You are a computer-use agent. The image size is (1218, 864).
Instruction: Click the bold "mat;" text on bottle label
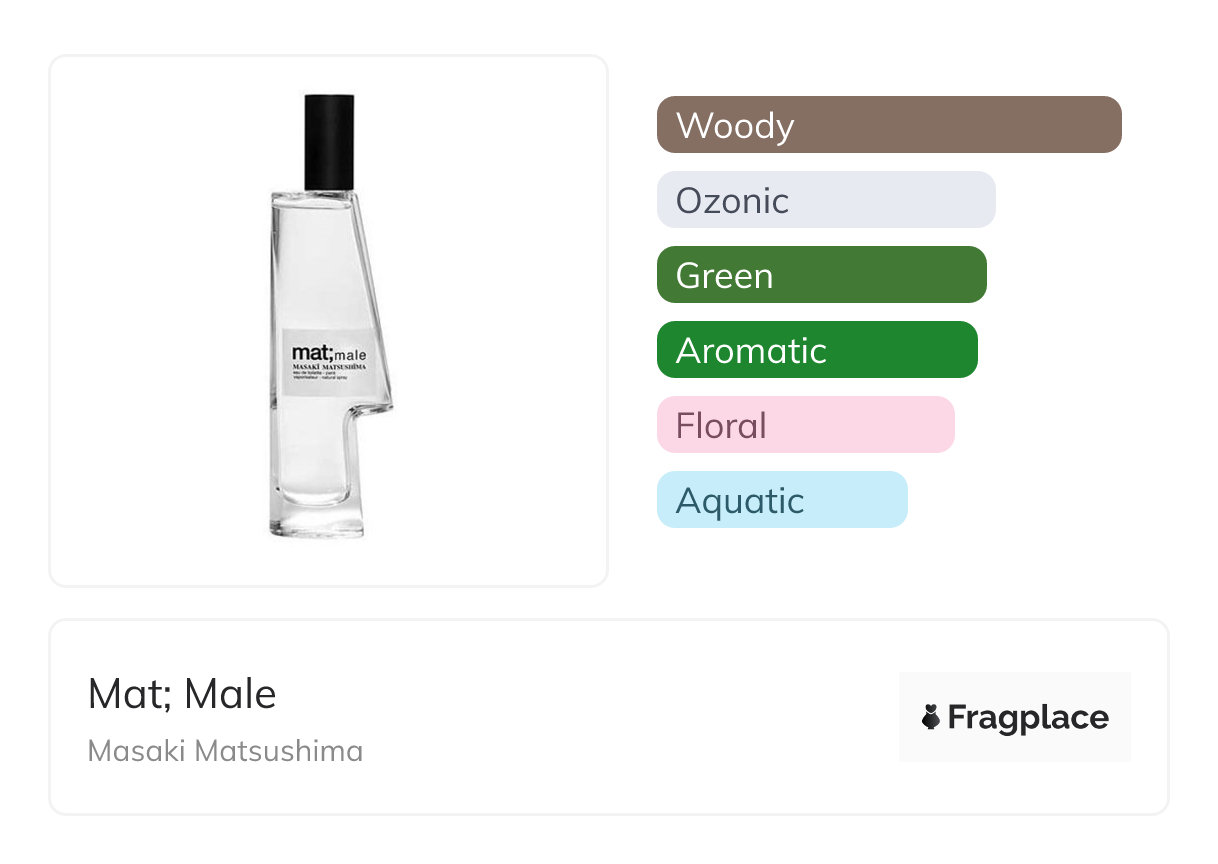coord(310,353)
